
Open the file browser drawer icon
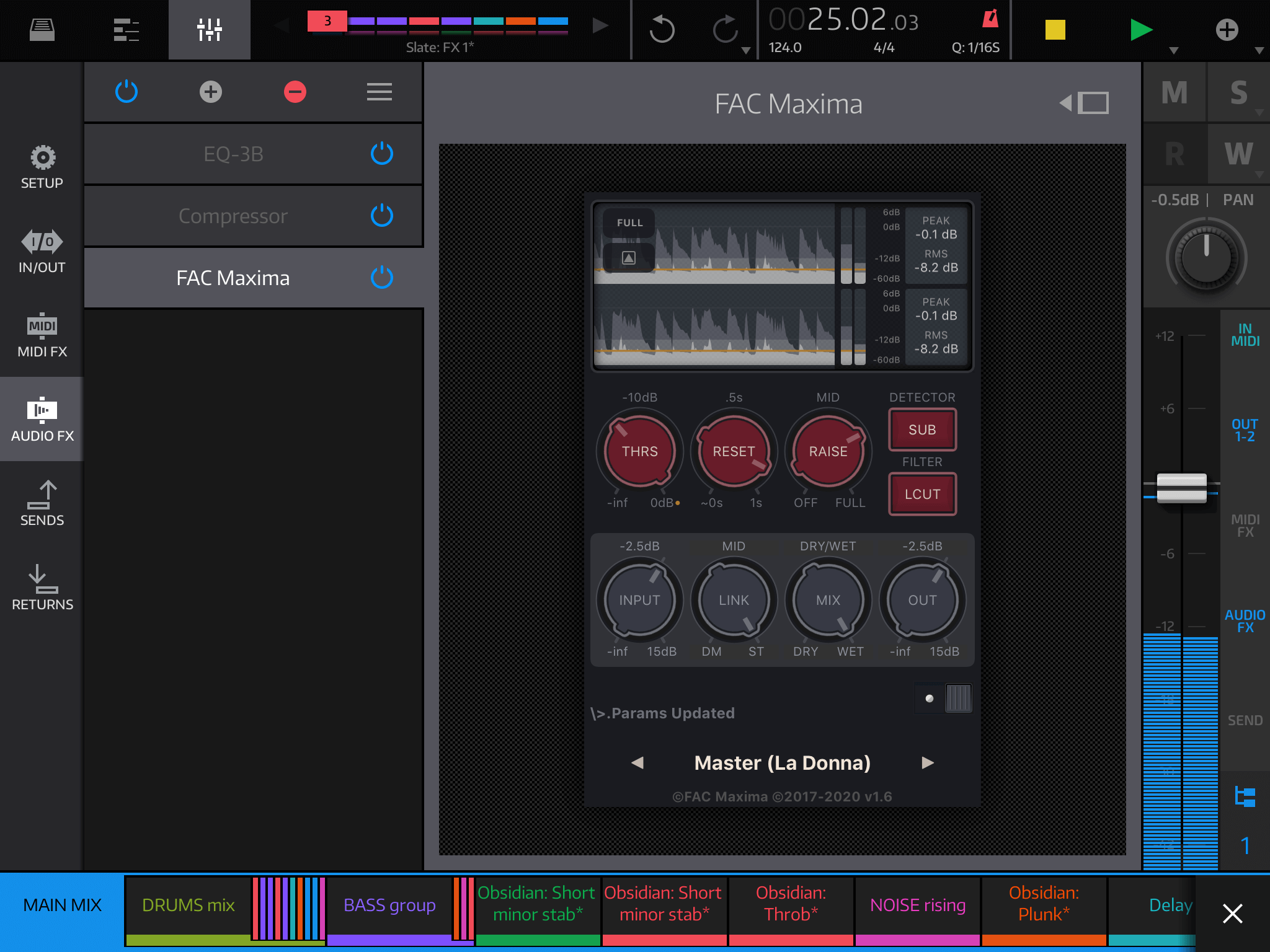pyautogui.click(x=42, y=29)
